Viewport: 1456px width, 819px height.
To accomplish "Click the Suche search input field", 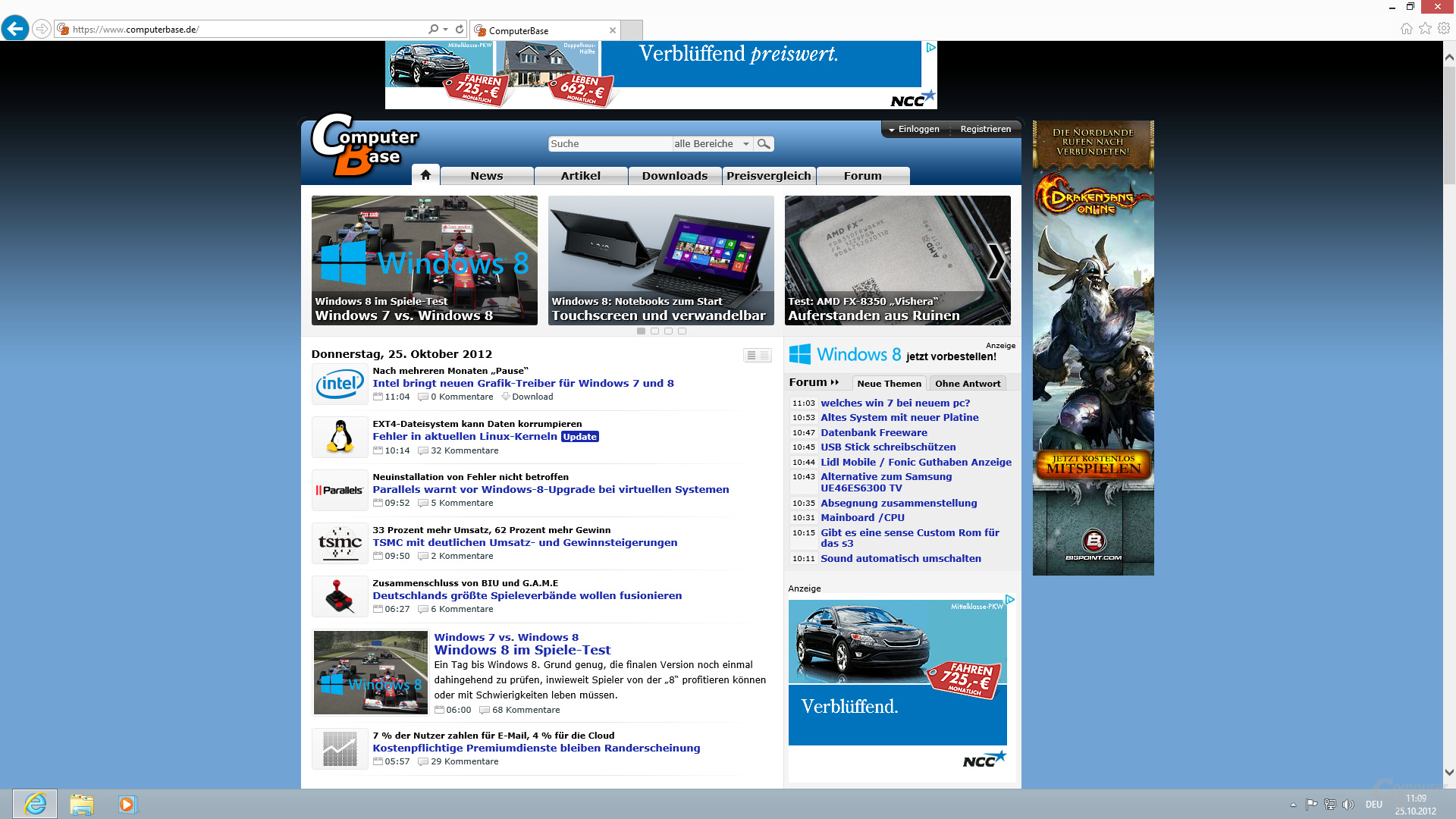I will point(610,144).
